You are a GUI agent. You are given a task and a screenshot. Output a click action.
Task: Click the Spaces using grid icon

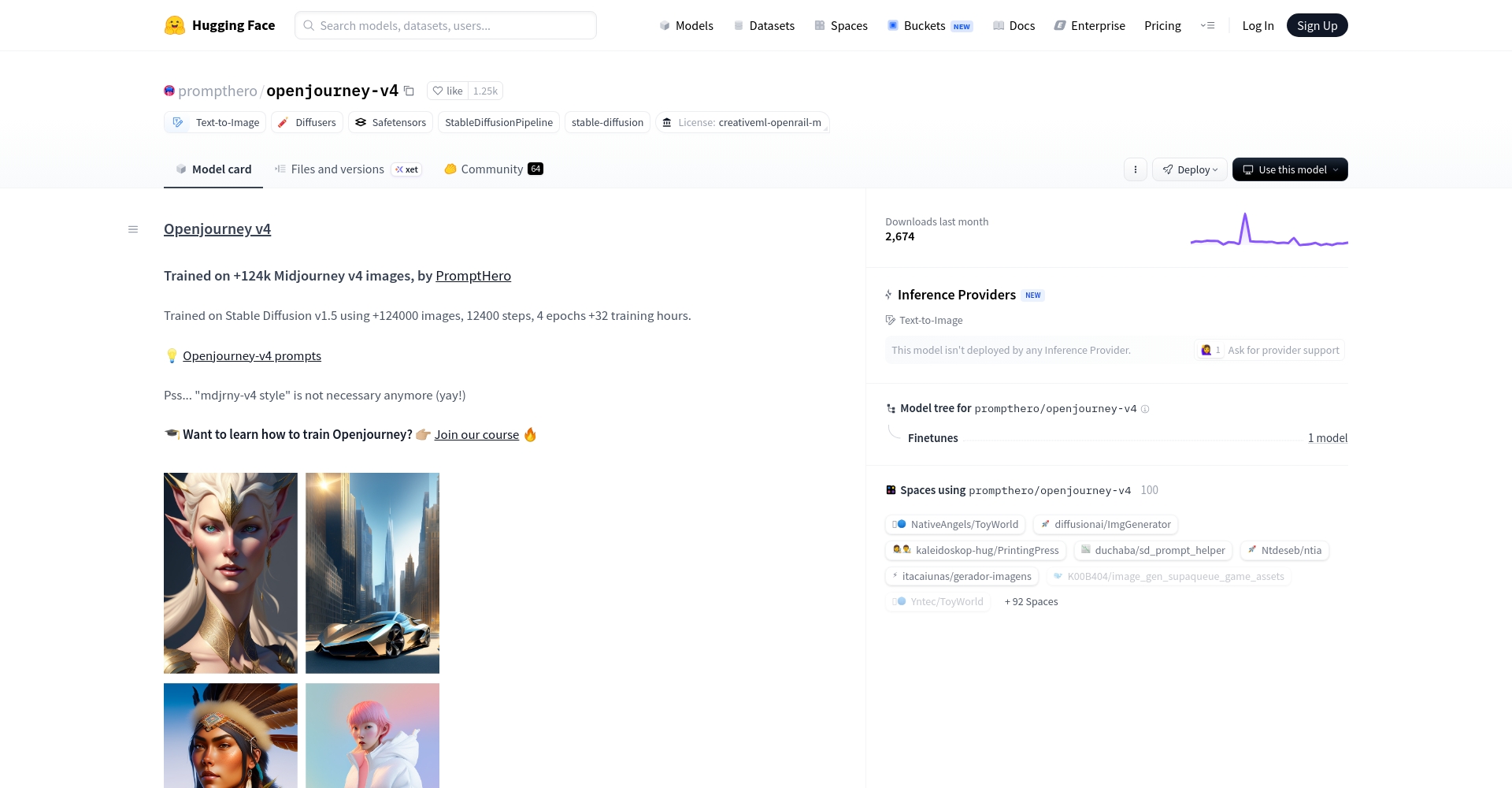click(891, 490)
